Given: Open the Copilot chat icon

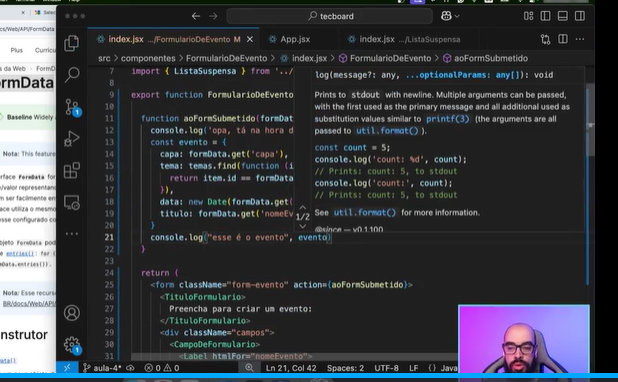Looking at the screenshot, I should [x=446, y=16].
